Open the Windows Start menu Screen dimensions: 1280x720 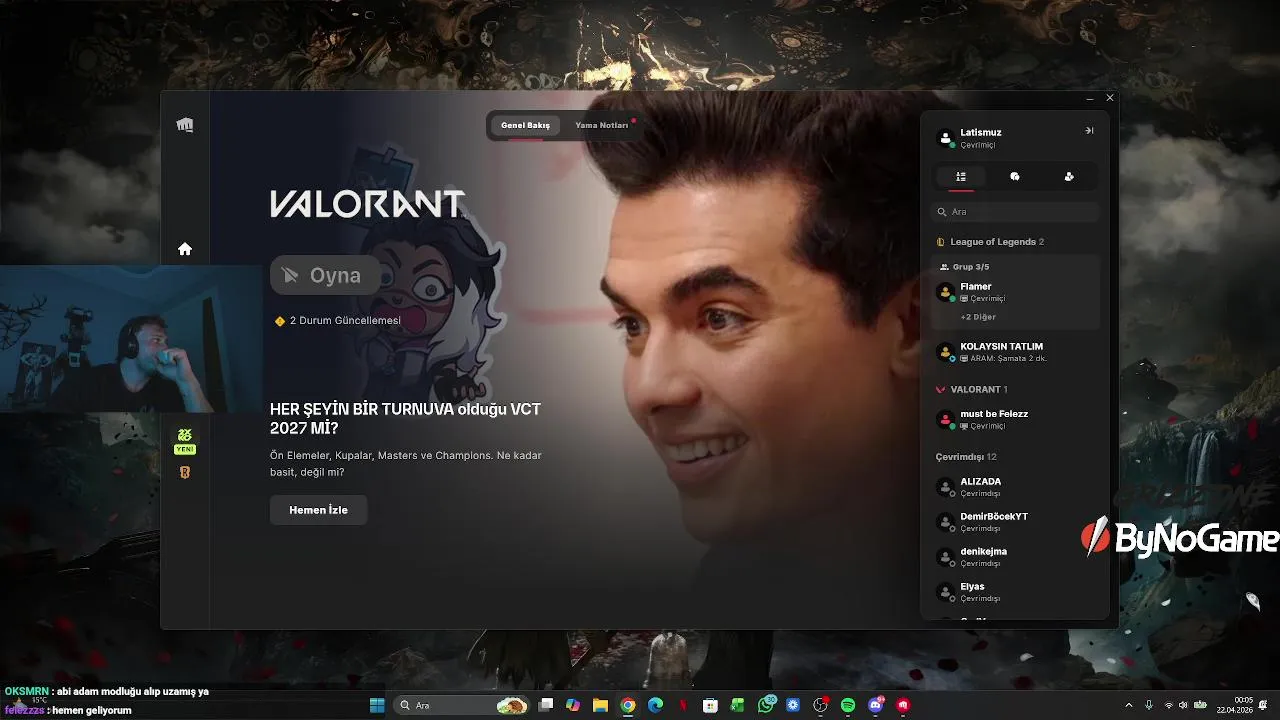pos(377,705)
